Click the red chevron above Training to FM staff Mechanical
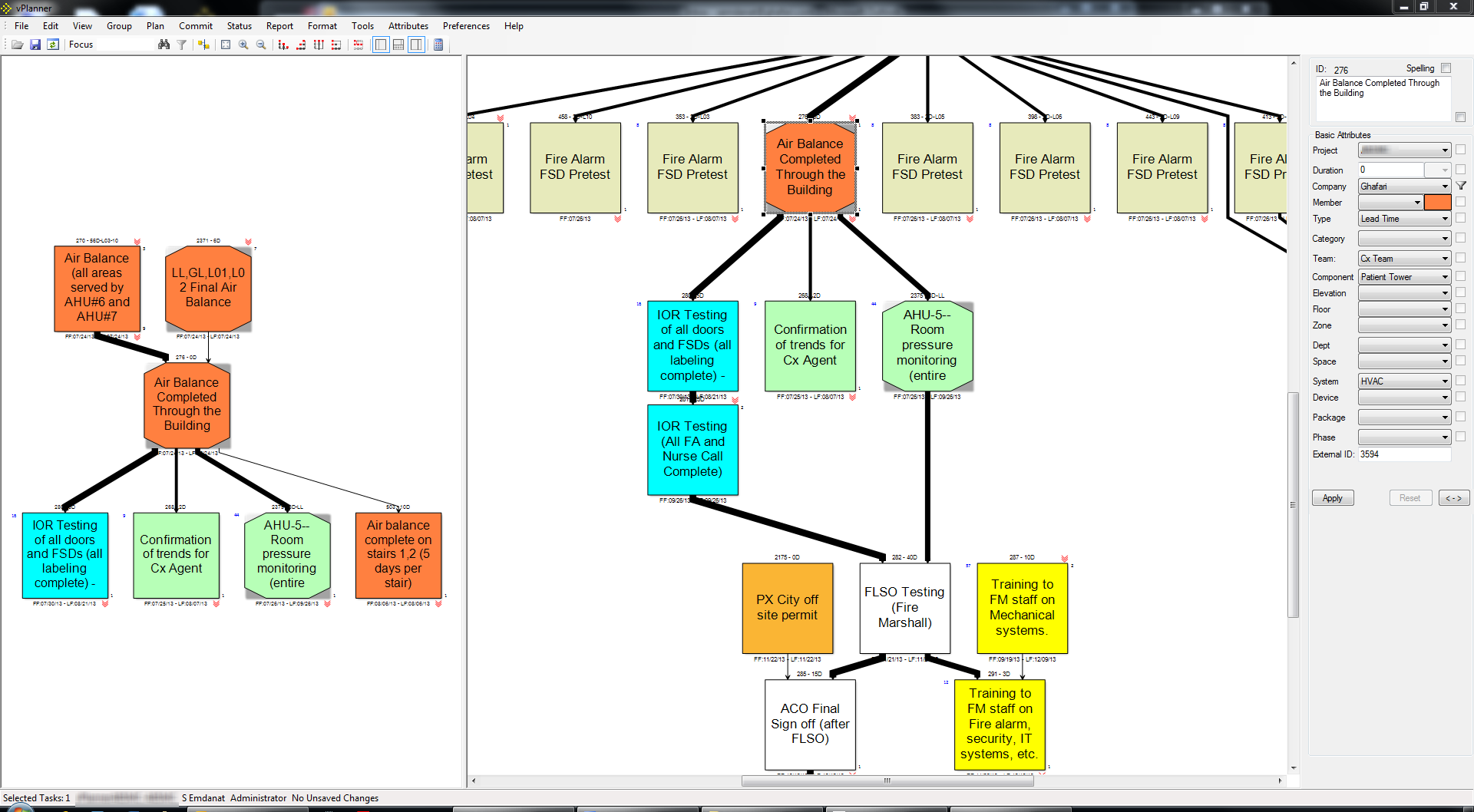The width and height of the screenshot is (1474, 812). click(x=1065, y=559)
